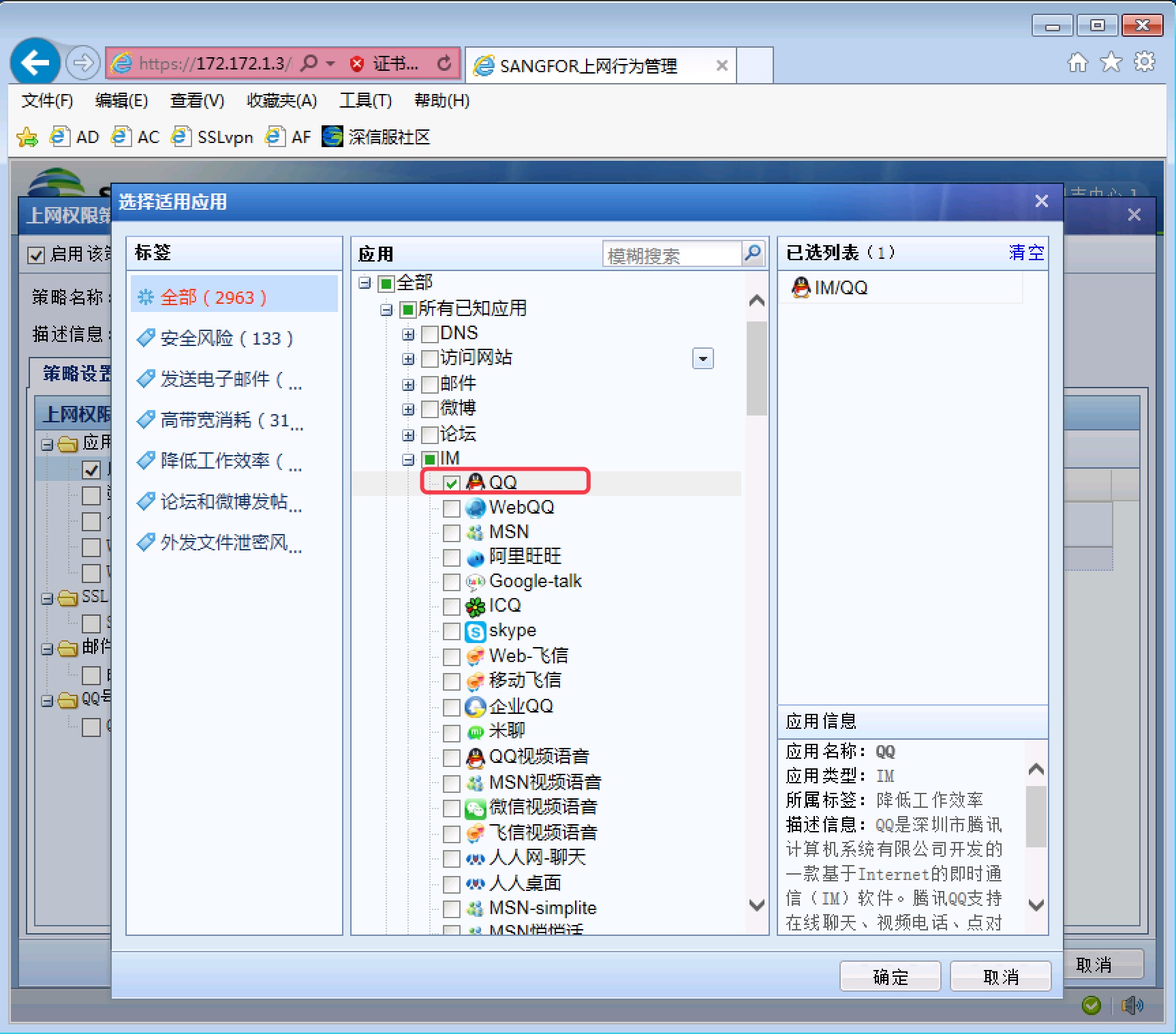This screenshot has height=1034, width=1176.
Task: Open the 查看(V) menu
Action: 197,101
